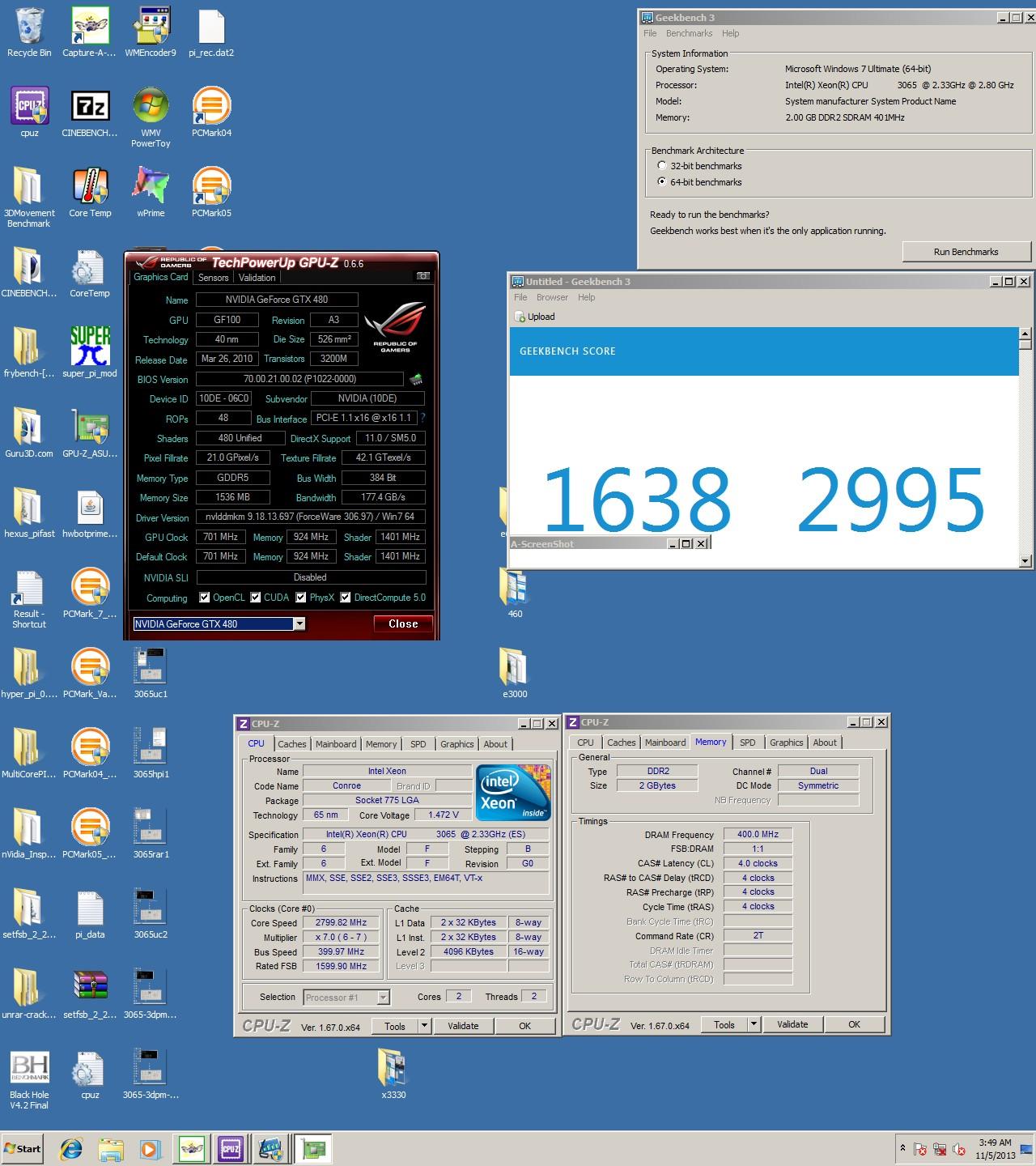The image size is (1036, 1166).
Task: Open Tools dropdown arrow in CPU-Z Memory window
Action: [754, 1024]
